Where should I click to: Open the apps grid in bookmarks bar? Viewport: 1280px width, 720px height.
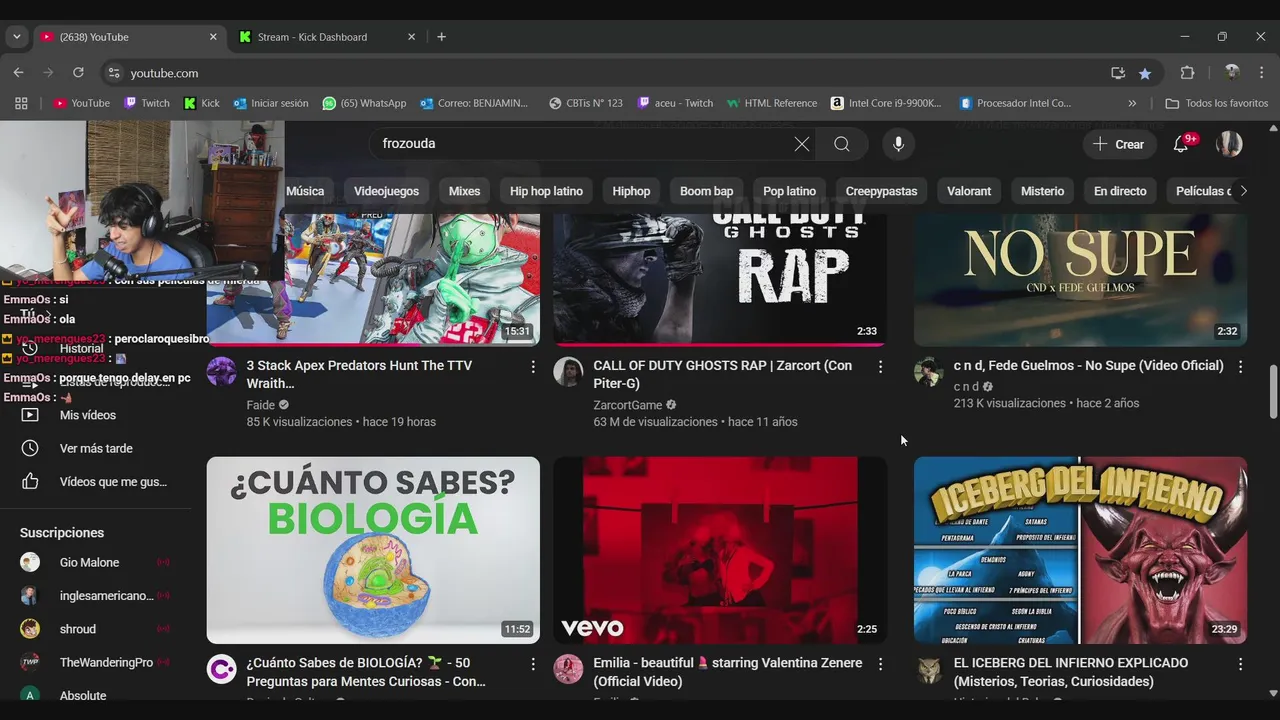click(x=21, y=103)
